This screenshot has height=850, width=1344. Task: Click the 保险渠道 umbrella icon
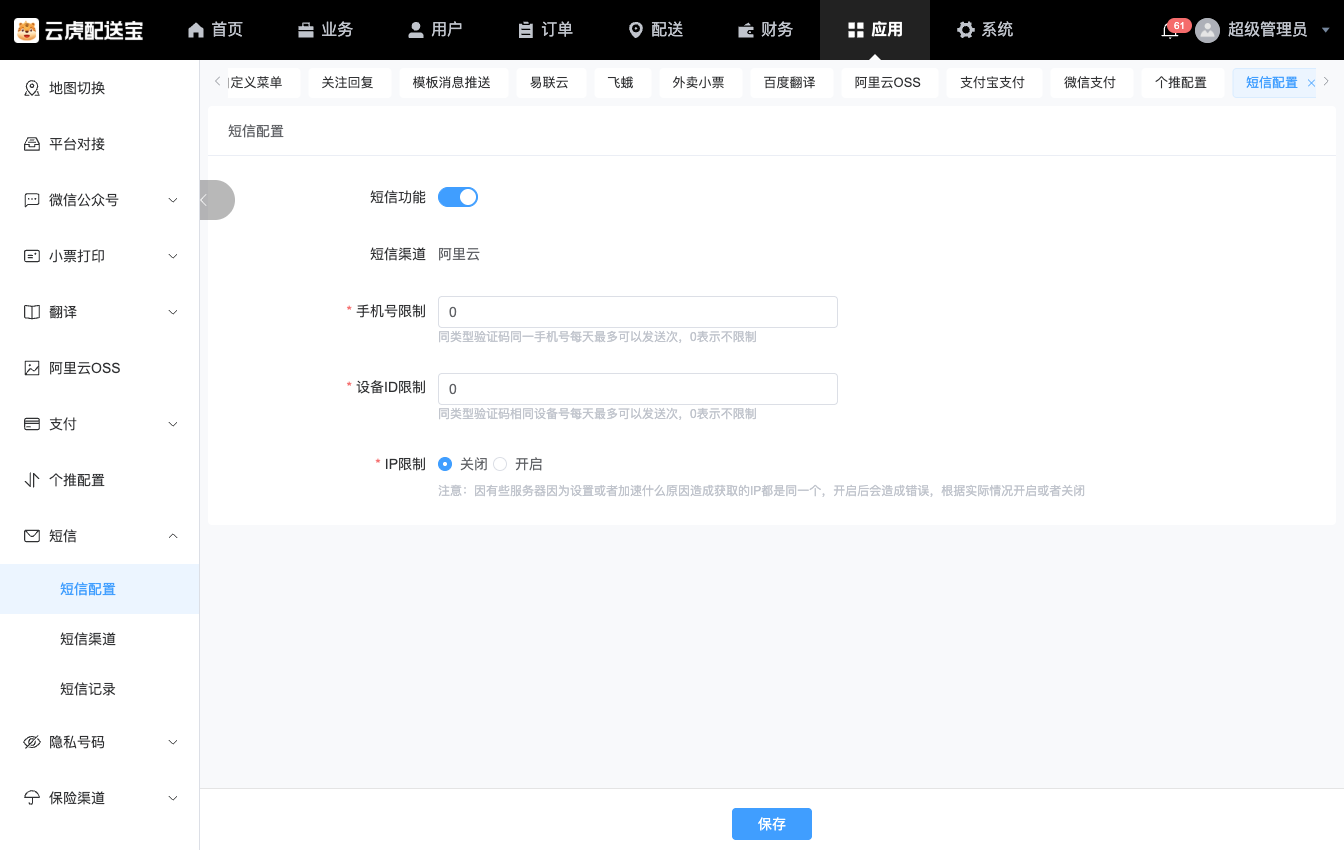[x=32, y=798]
